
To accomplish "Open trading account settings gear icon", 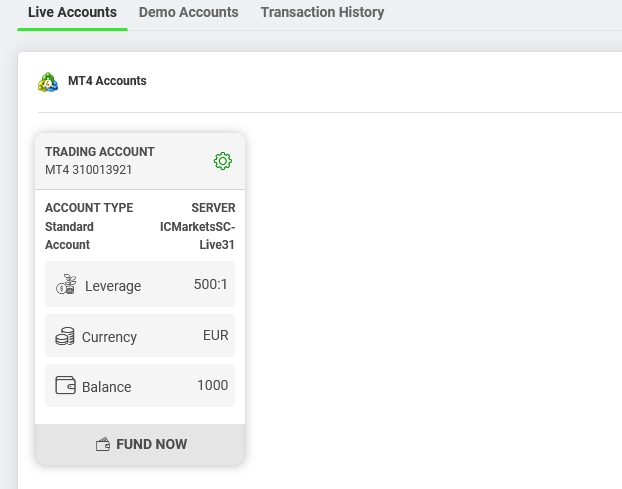I will coord(223,161).
